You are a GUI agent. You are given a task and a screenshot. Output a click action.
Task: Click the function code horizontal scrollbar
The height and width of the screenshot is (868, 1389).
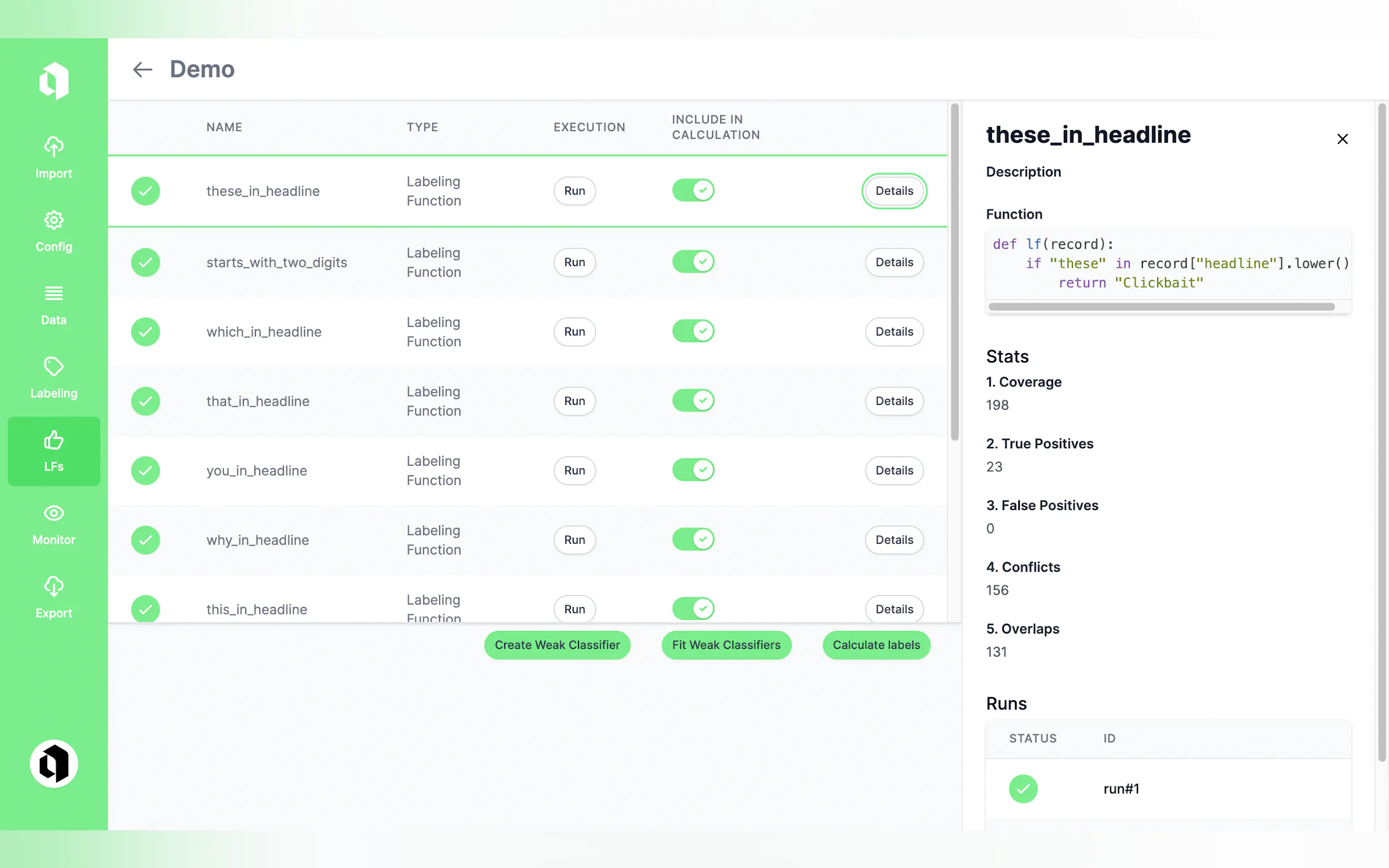point(1161,307)
